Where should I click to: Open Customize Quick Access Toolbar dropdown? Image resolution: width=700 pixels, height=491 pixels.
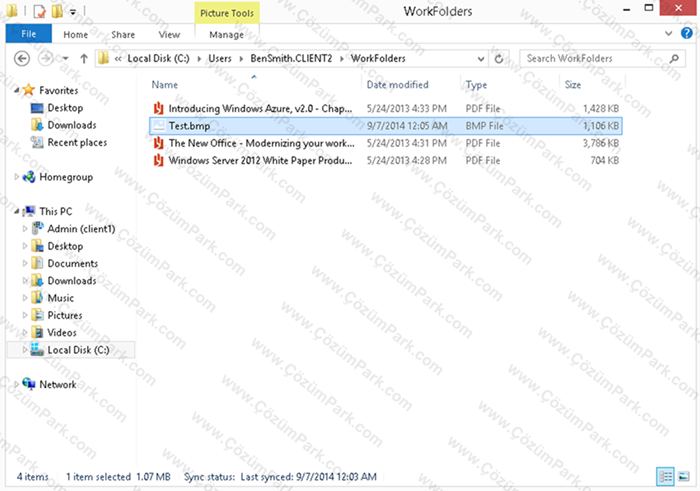[73, 12]
